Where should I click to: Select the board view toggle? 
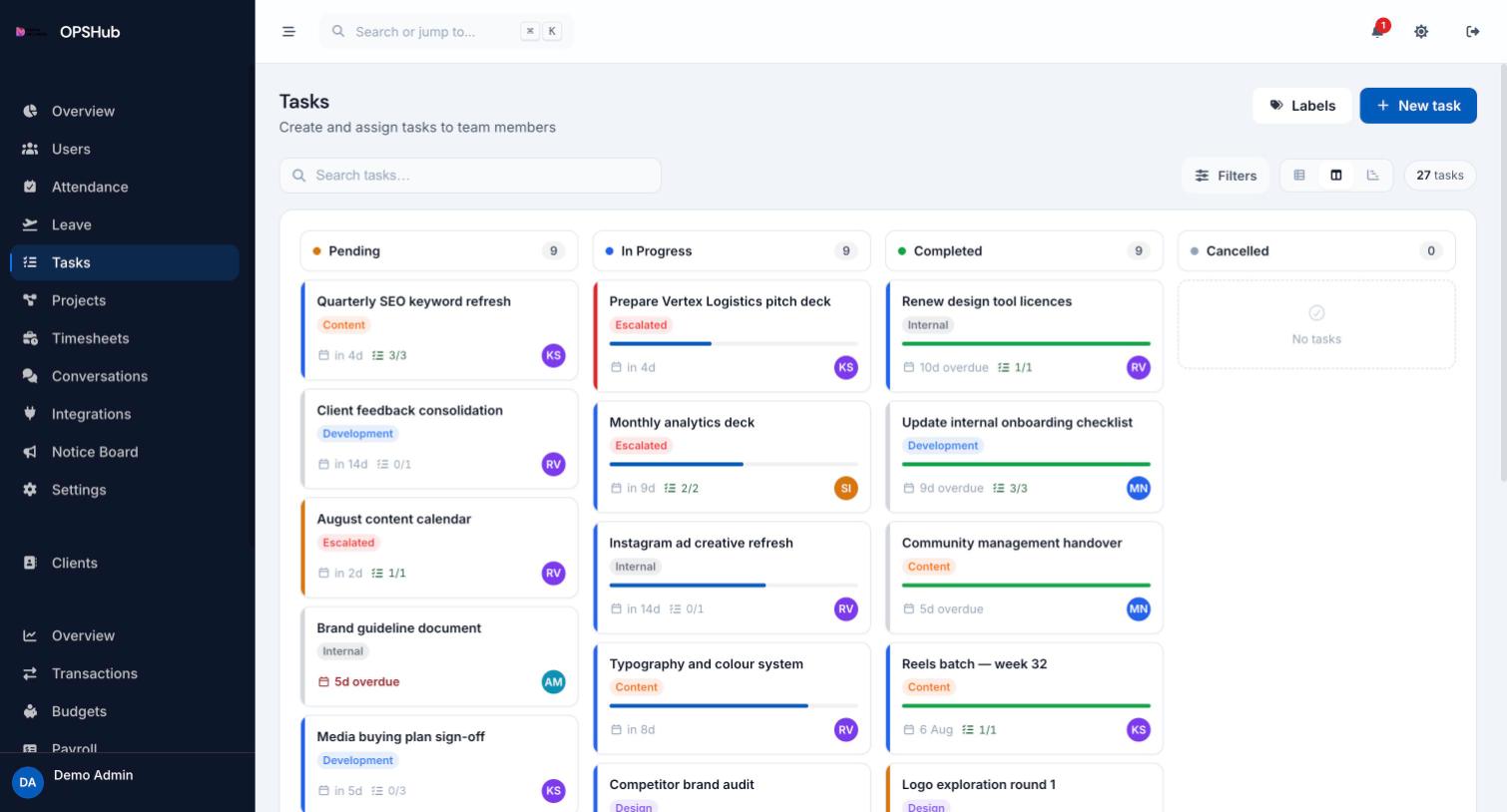(x=1336, y=176)
